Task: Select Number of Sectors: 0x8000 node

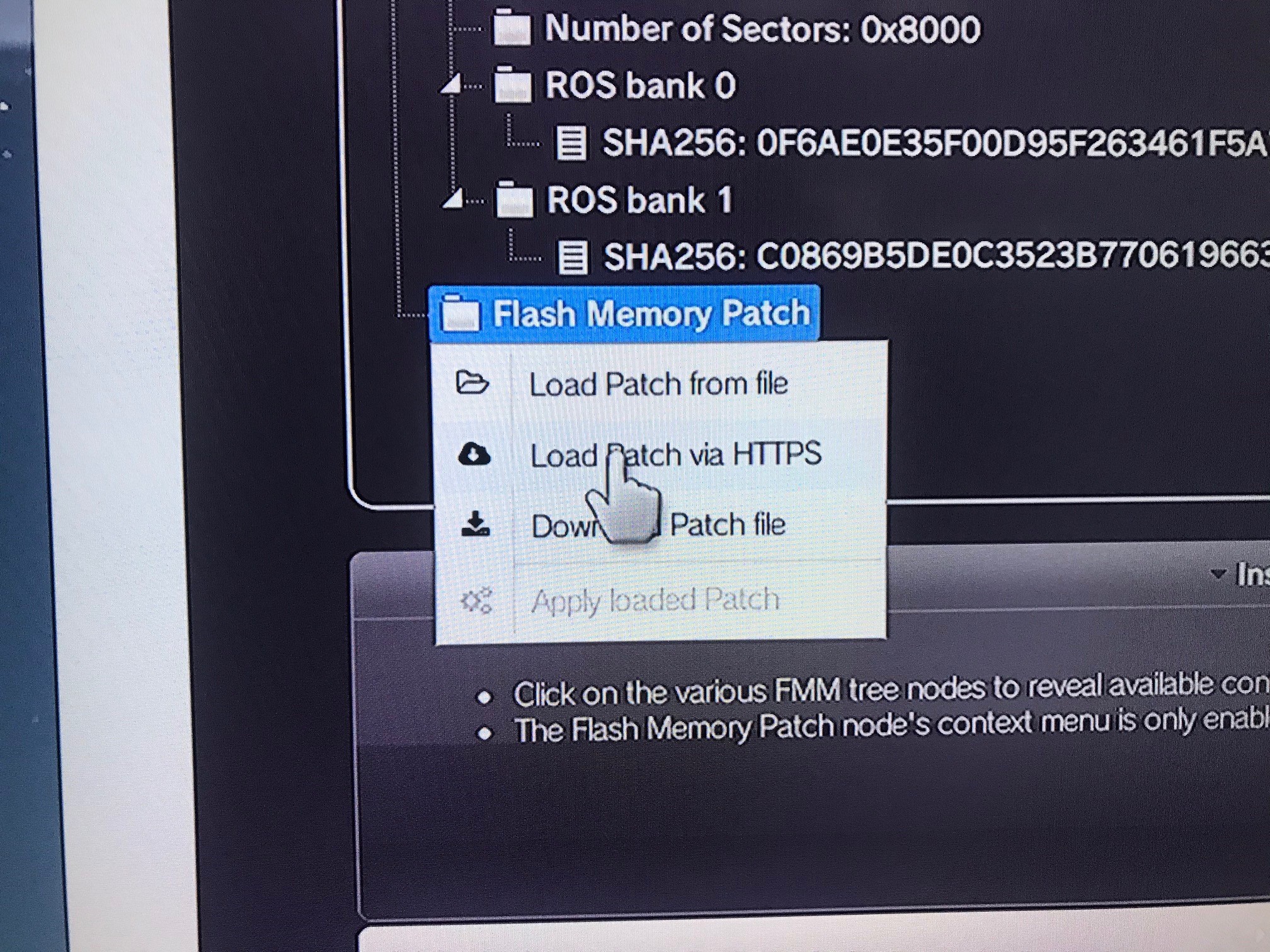Action: click(x=762, y=28)
